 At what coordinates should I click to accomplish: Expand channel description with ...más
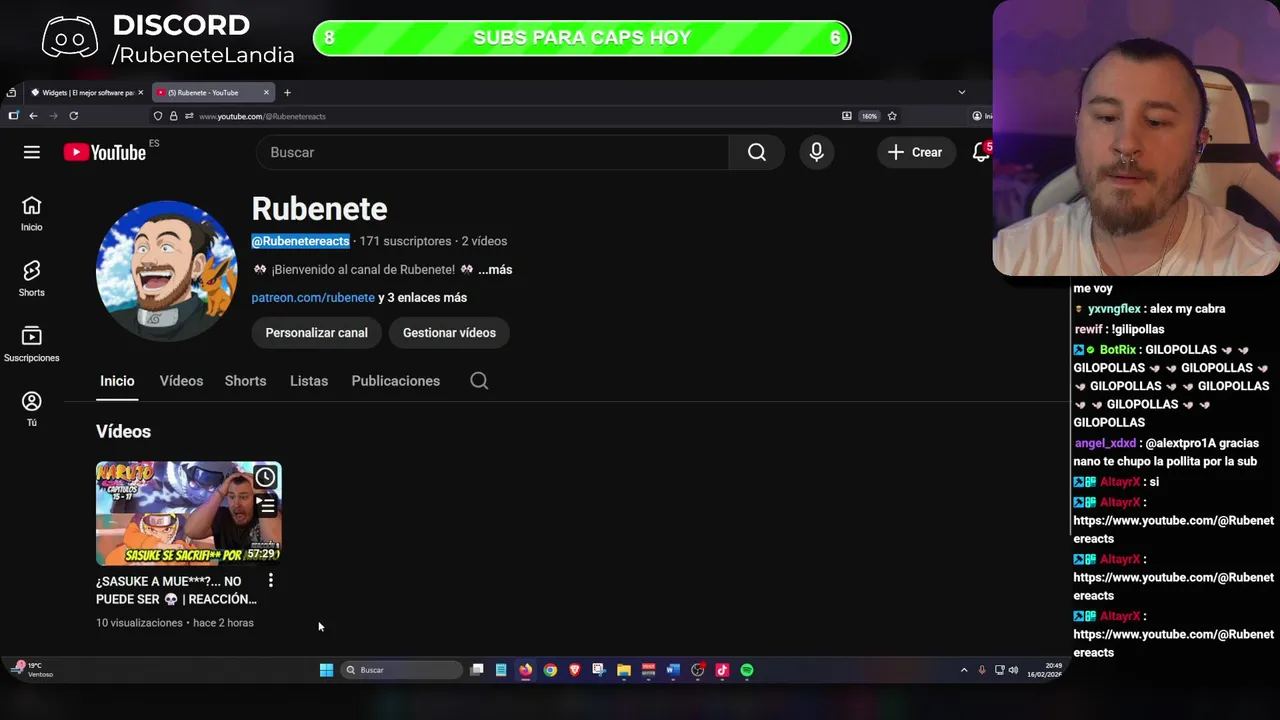495,269
